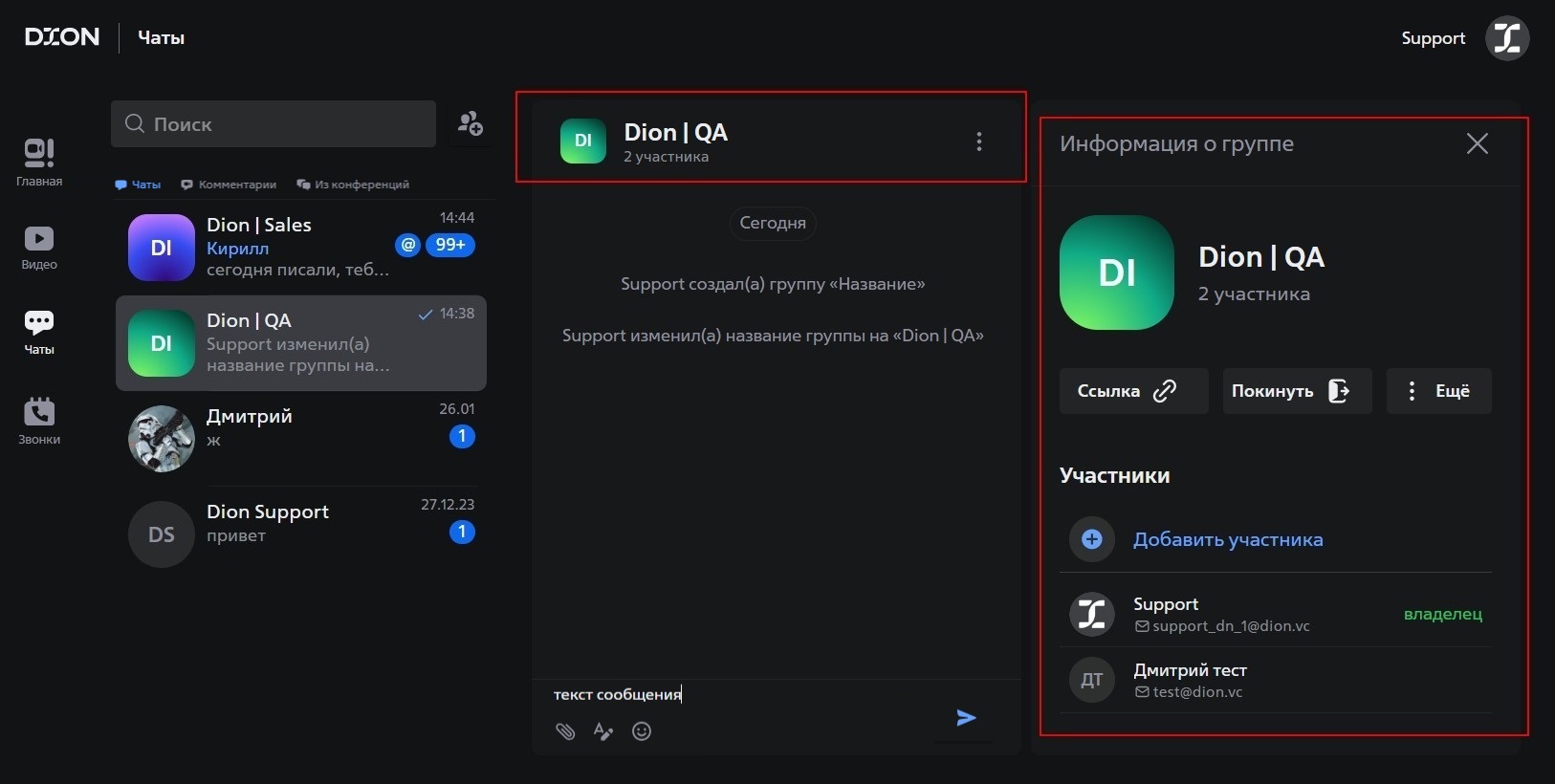Open the emoji picker
The width and height of the screenshot is (1555, 784).
click(x=642, y=731)
